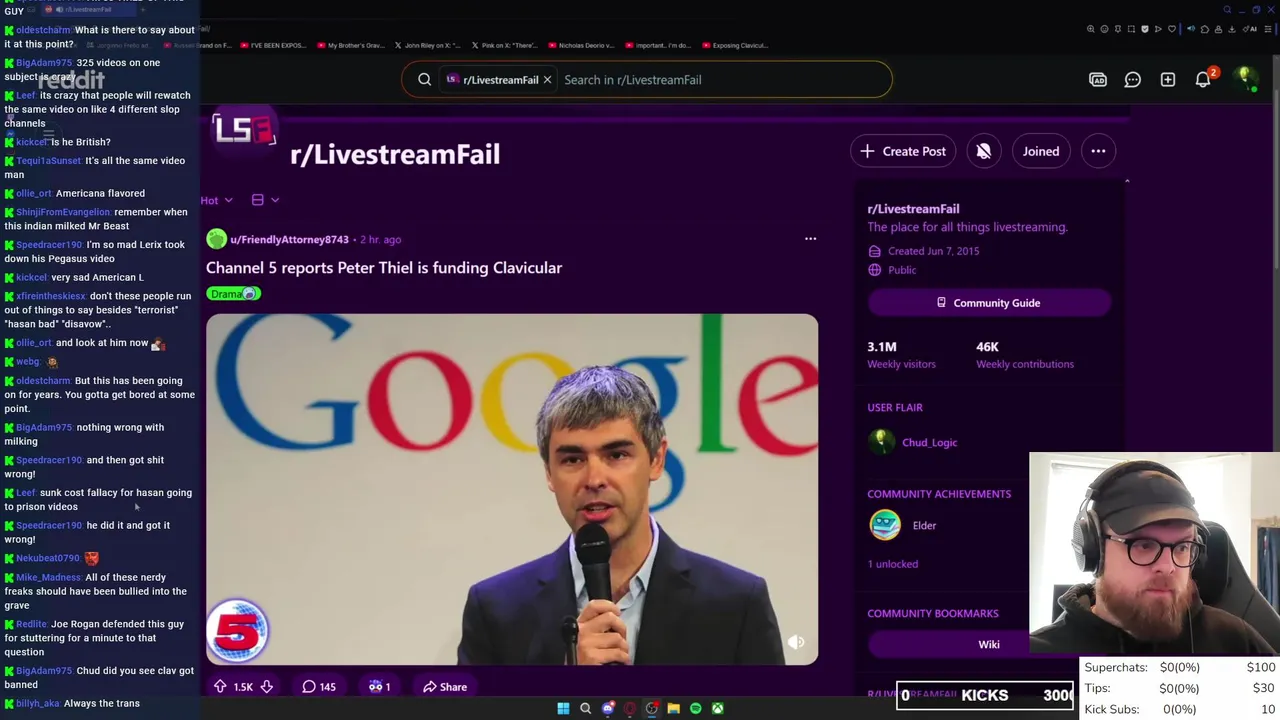Switch to Nicholas Deorio tab
This screenshot has width=1280, height=720.
[581, 45]
